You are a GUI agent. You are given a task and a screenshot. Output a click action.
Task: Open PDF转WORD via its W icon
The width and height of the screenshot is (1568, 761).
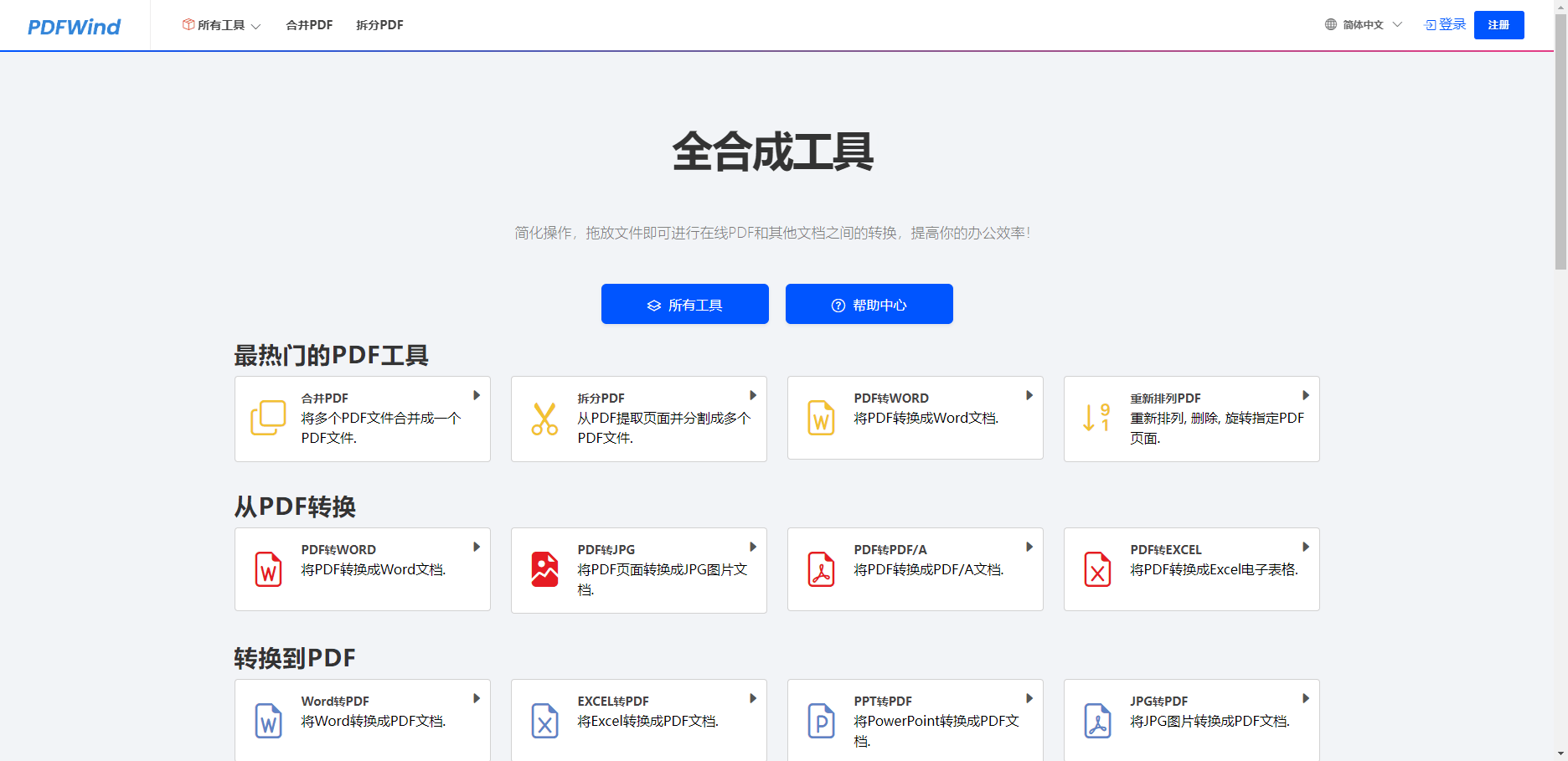click(x=821, y=417)
